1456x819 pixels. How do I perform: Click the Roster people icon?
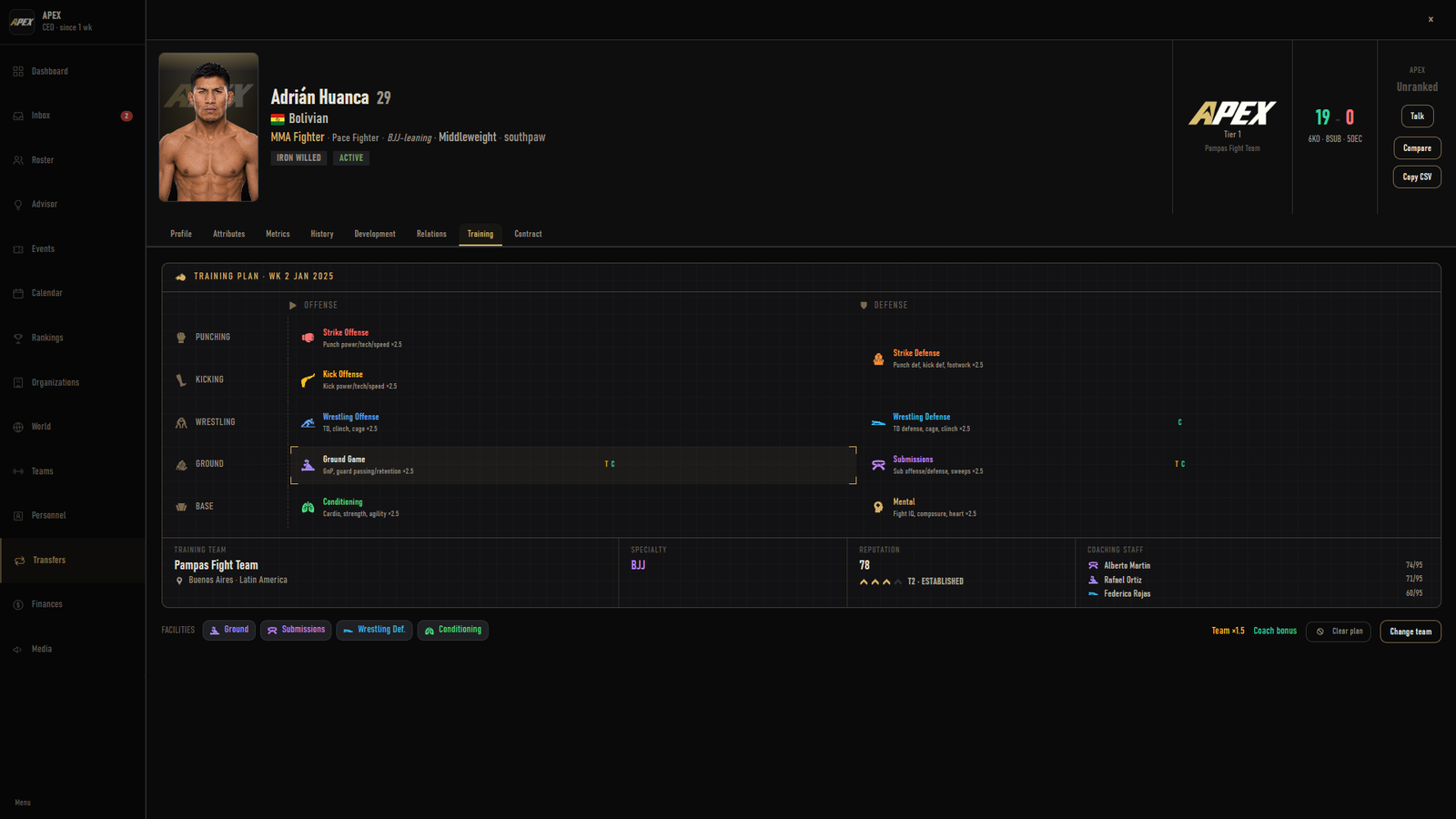[18, 160]
